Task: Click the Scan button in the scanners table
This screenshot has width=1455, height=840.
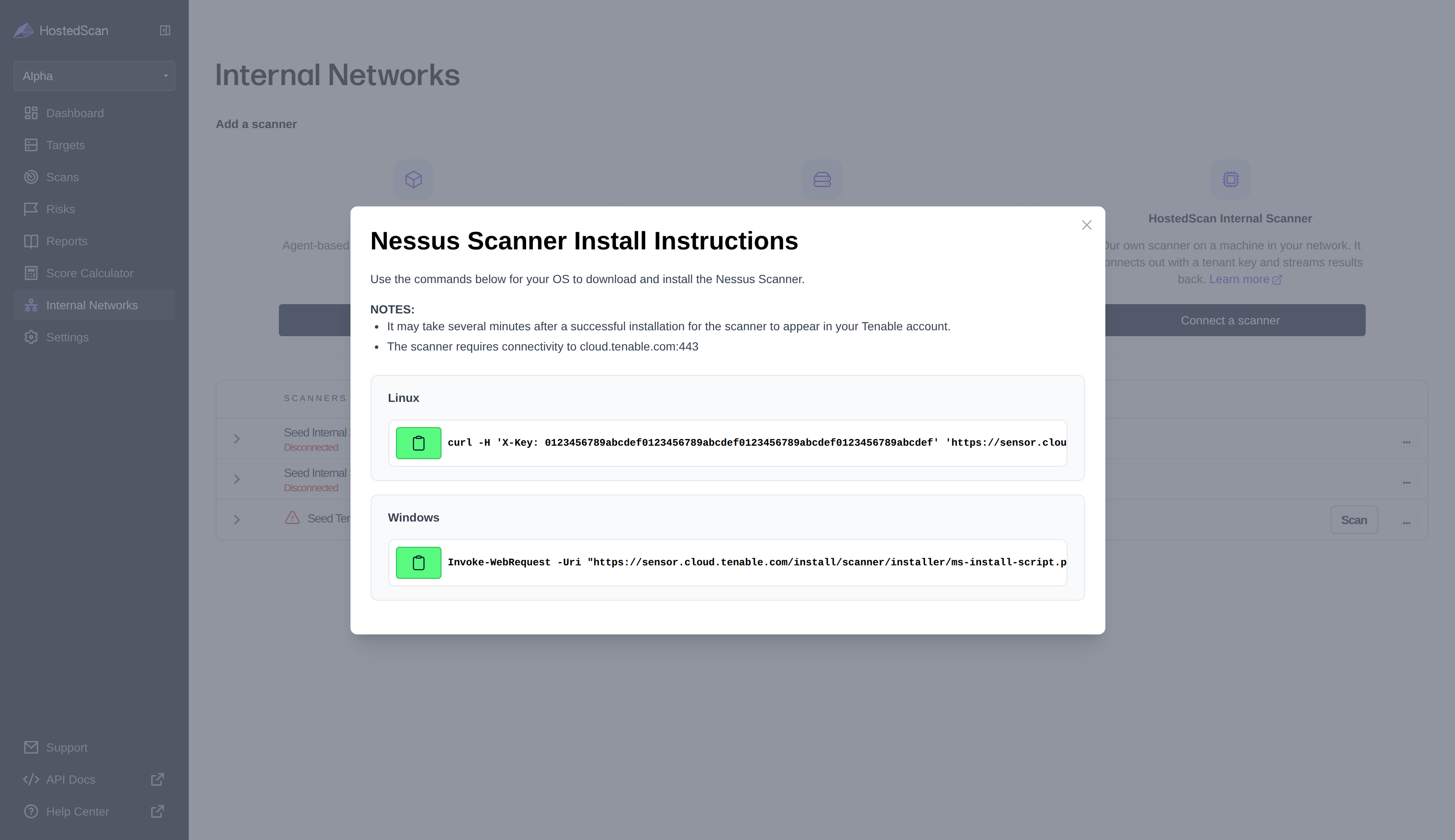Action: point(1353,520)
